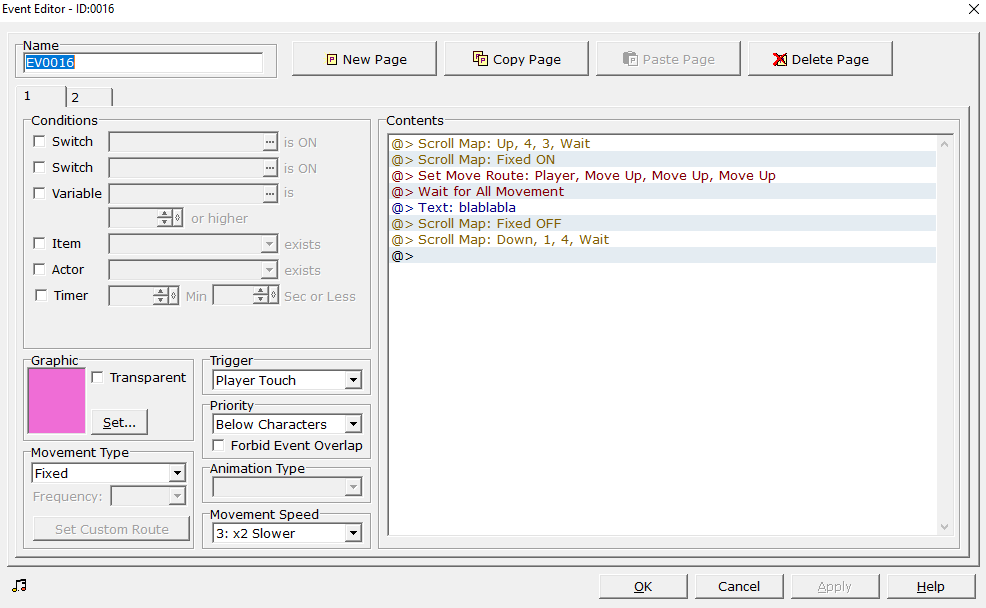Click the Cancel button
986x608 pixels.
click(x=739, y=587)
